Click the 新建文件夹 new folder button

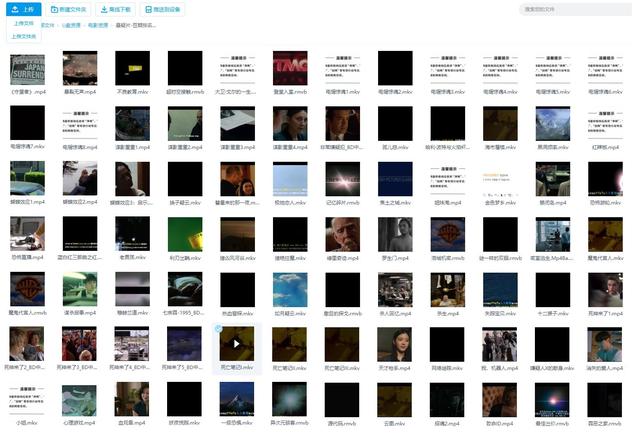pos(69,9)
